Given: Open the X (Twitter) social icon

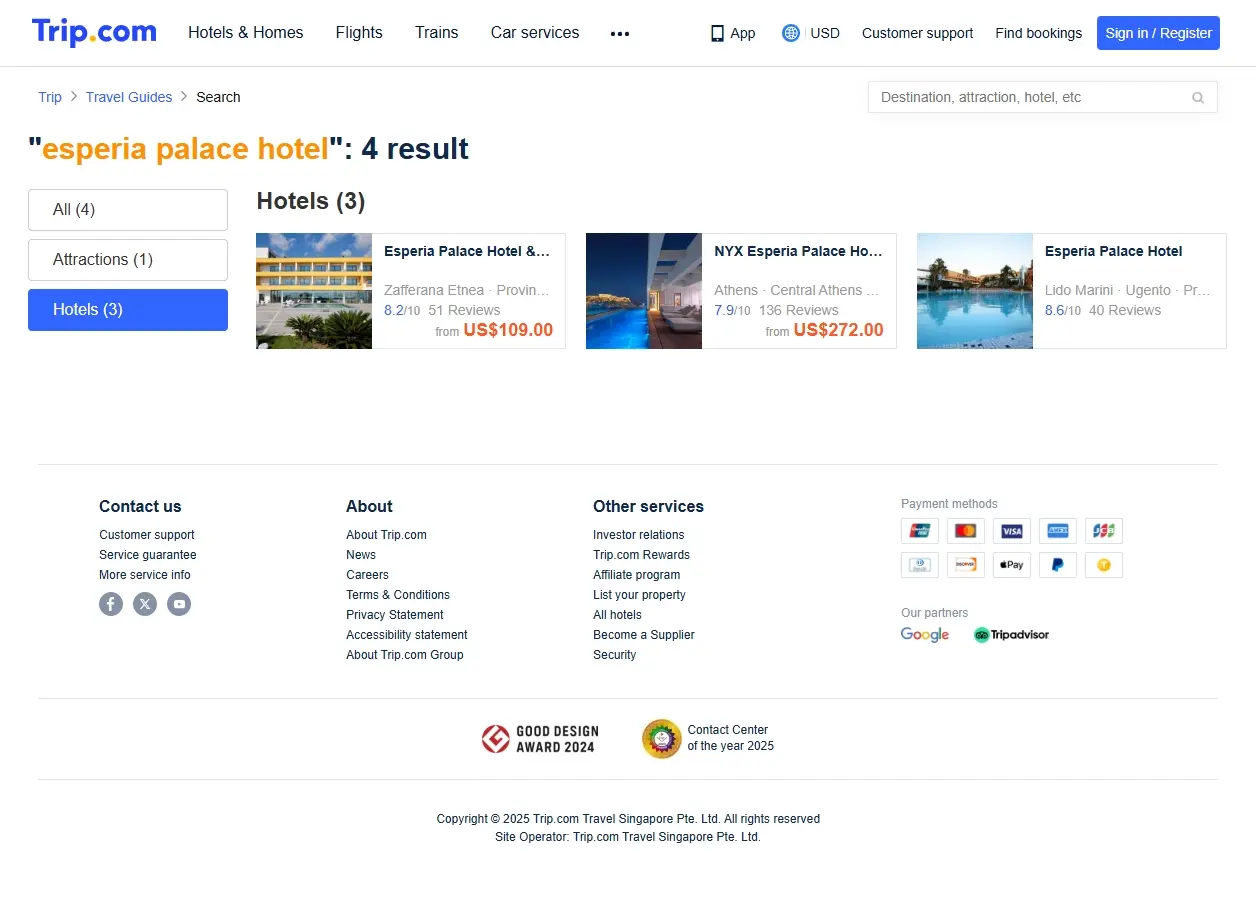Looking at the screenshot, I should point(145,604).
